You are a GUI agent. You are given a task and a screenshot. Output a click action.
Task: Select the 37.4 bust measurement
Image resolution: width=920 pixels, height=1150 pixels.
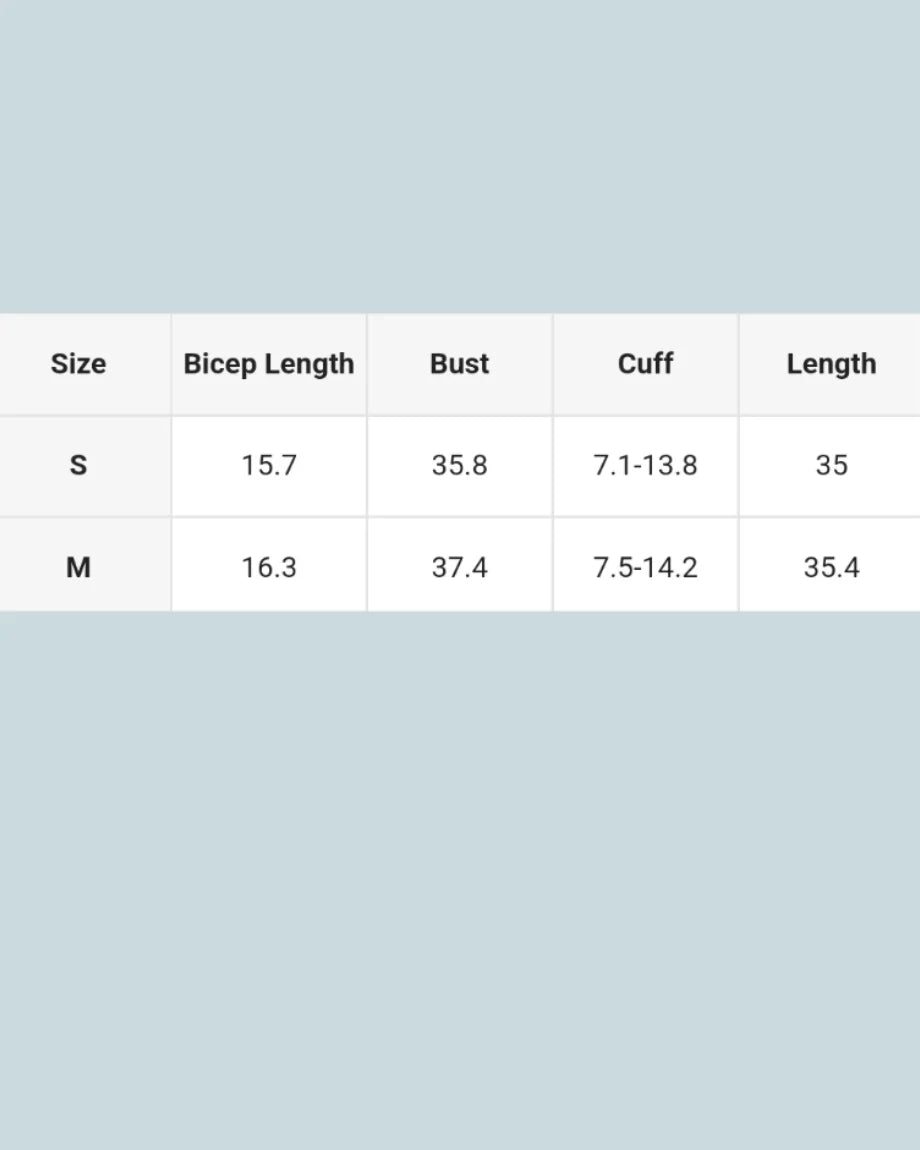(x=459, y=567)
